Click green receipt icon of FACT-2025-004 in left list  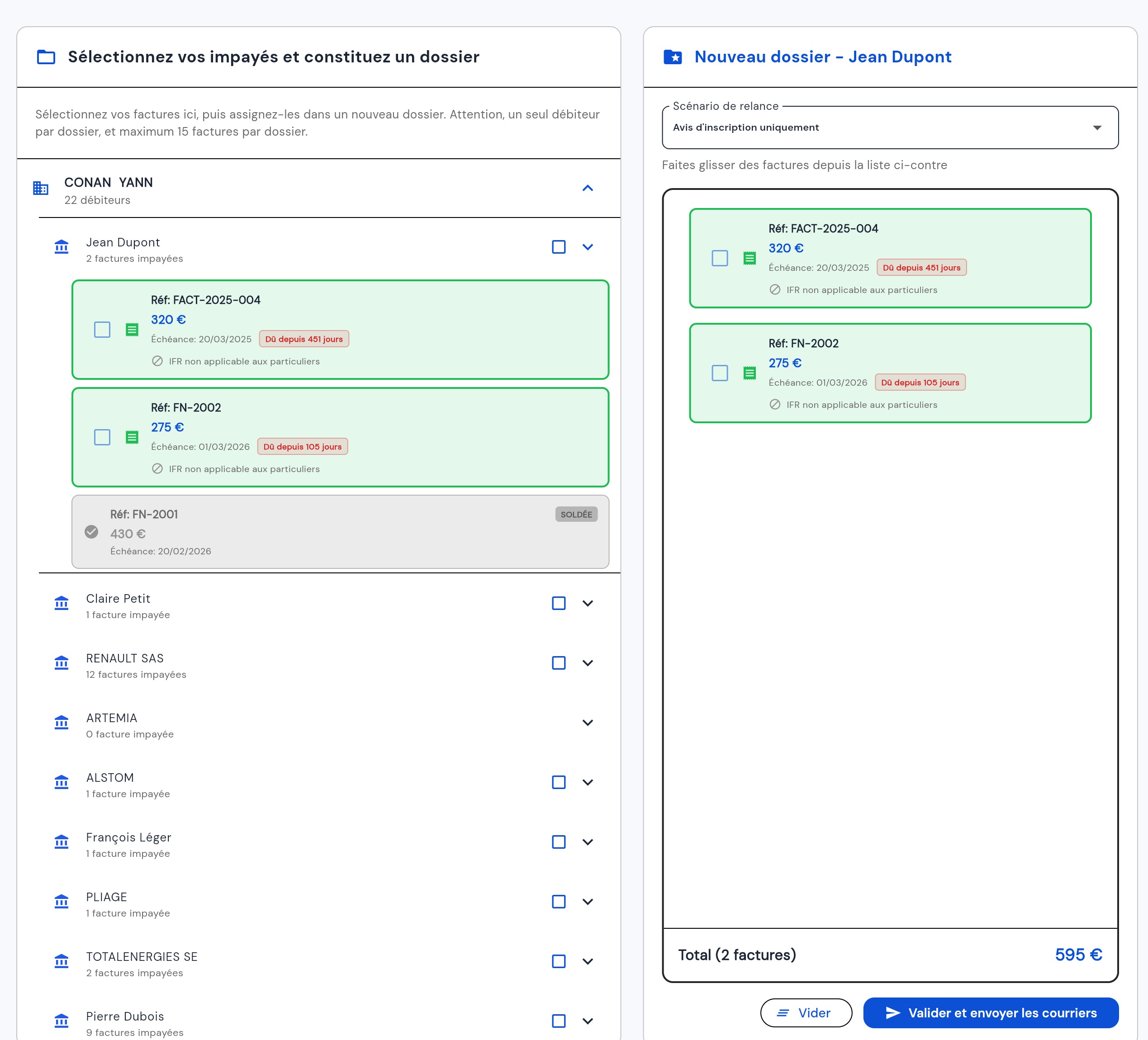tap(132, 330)
